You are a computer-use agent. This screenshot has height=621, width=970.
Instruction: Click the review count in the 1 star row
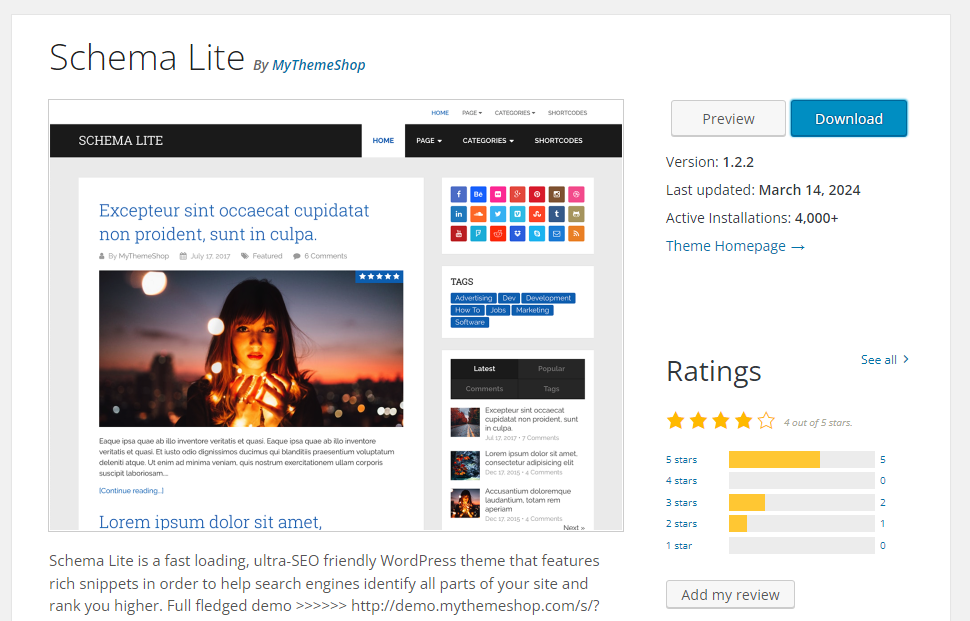(x=883, y=546)
